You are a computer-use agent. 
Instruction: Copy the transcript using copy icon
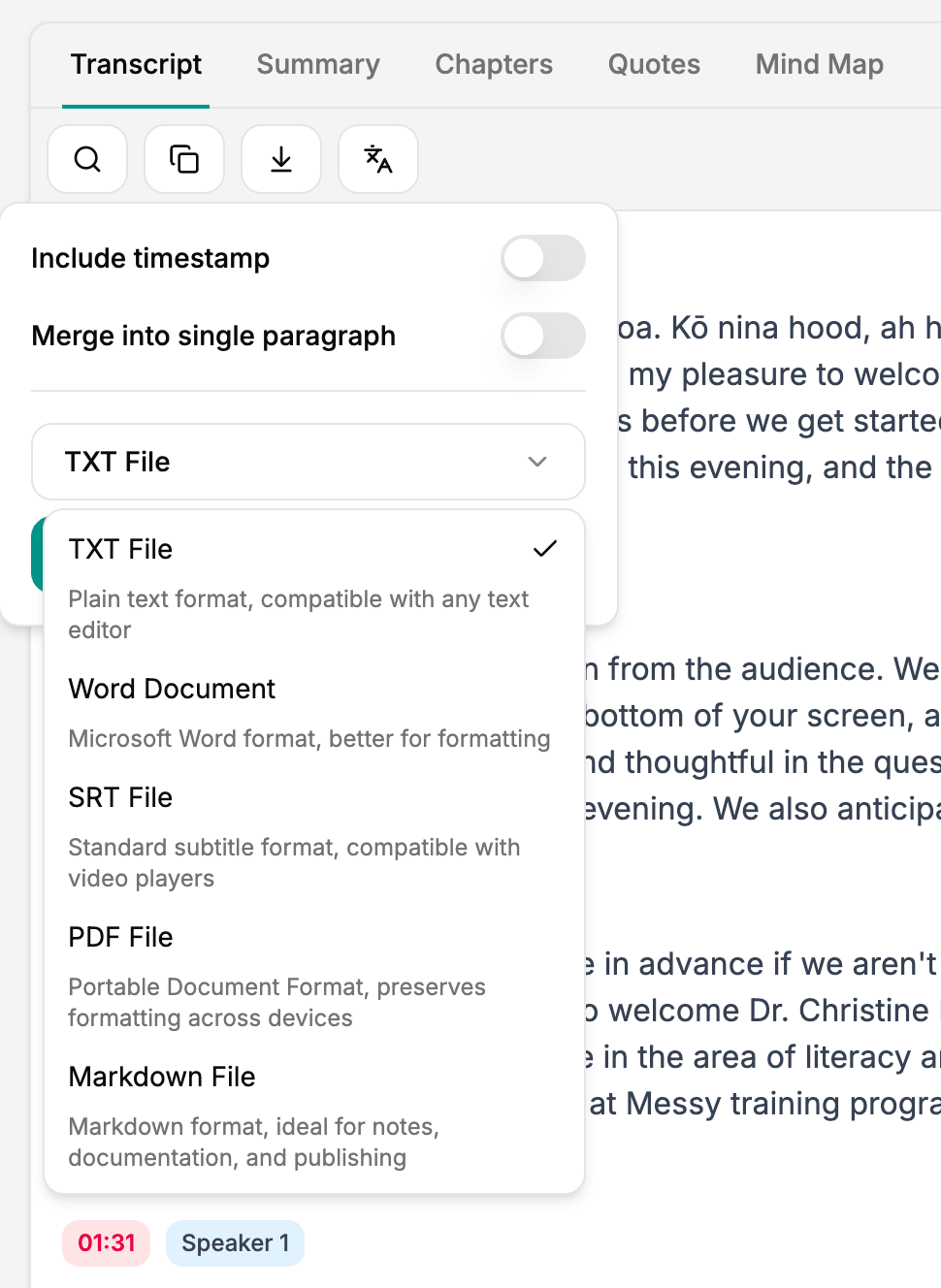(x=184, y=159)
